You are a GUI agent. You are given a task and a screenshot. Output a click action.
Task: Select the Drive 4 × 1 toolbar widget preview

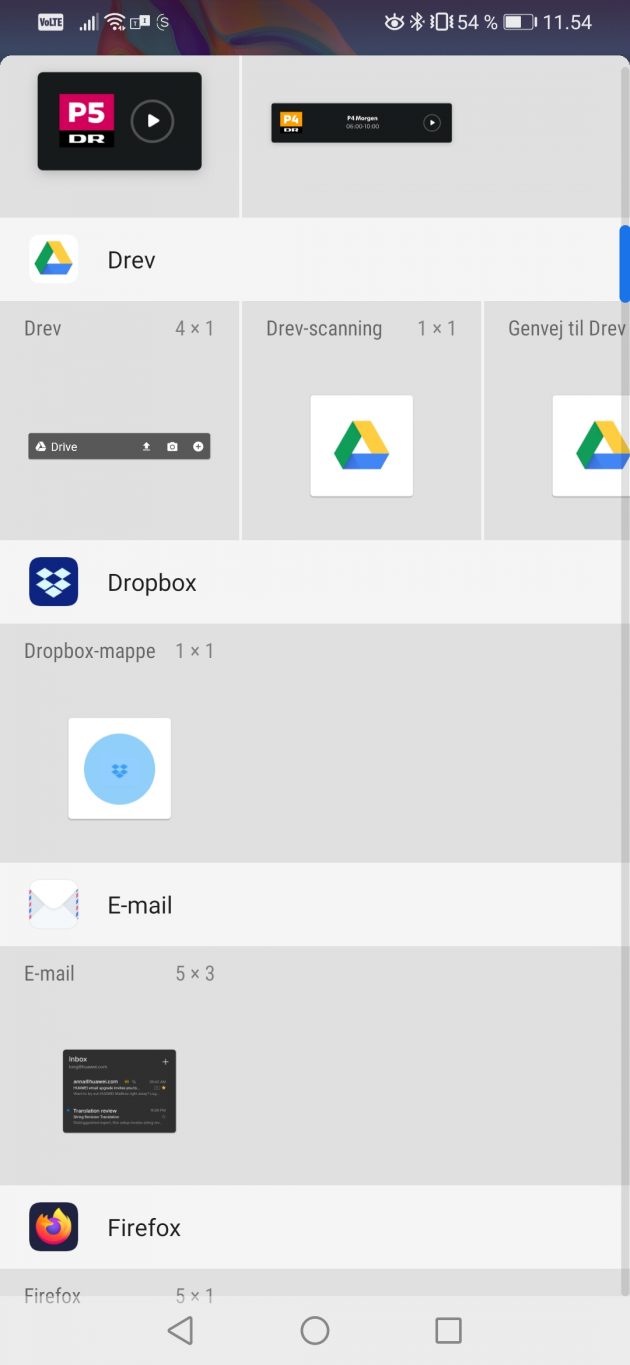pos(119,446)
